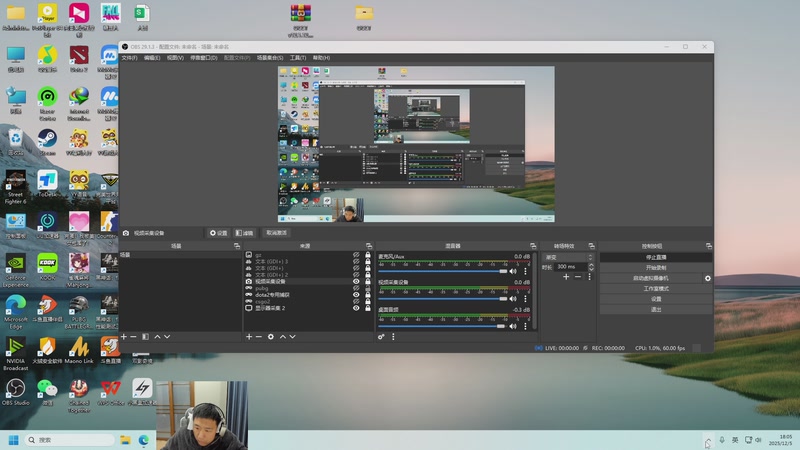This screenshot has height=450, width=800.
Task: Undock the 场景 panel icon
Action: pyautogui.click(x=237, y=246)
